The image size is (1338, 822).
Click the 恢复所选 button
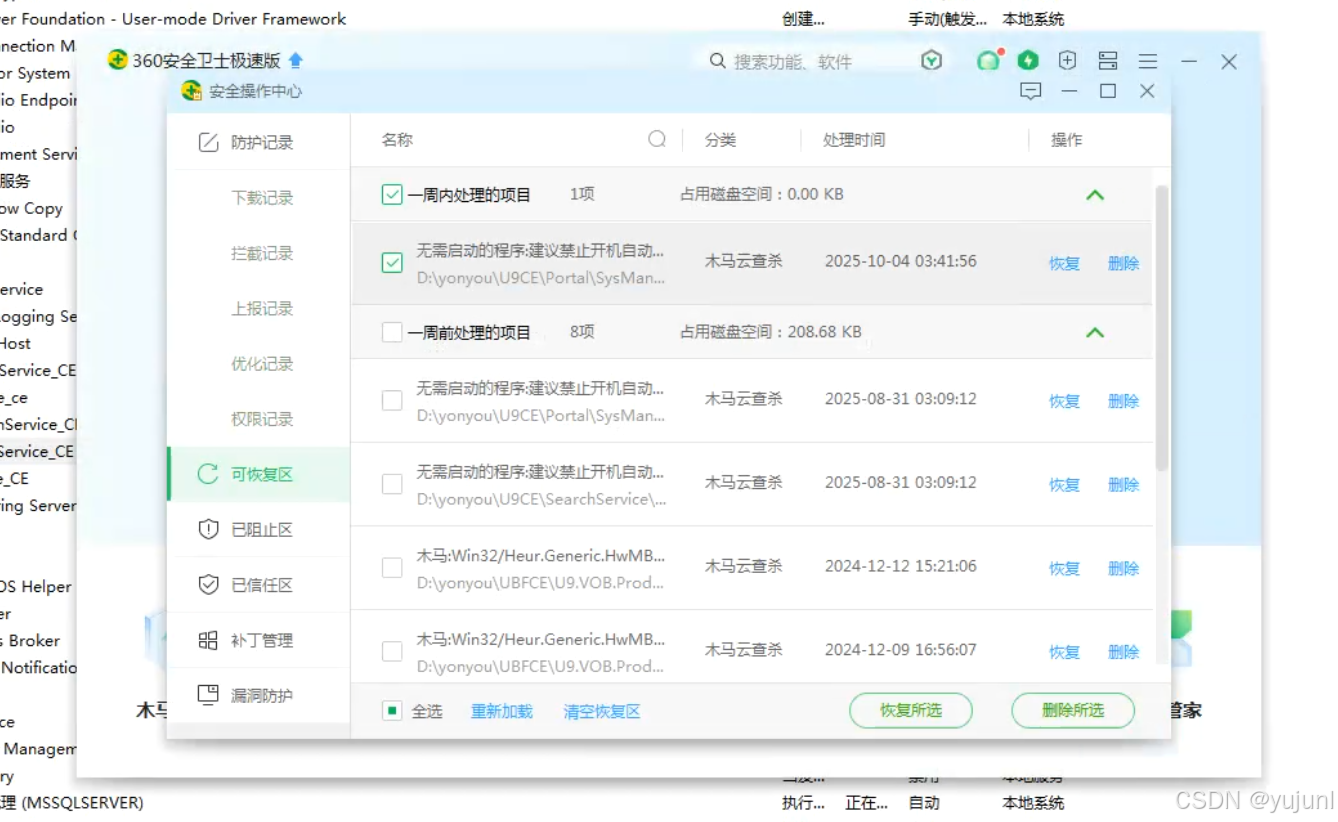click(x=911, y=710)
